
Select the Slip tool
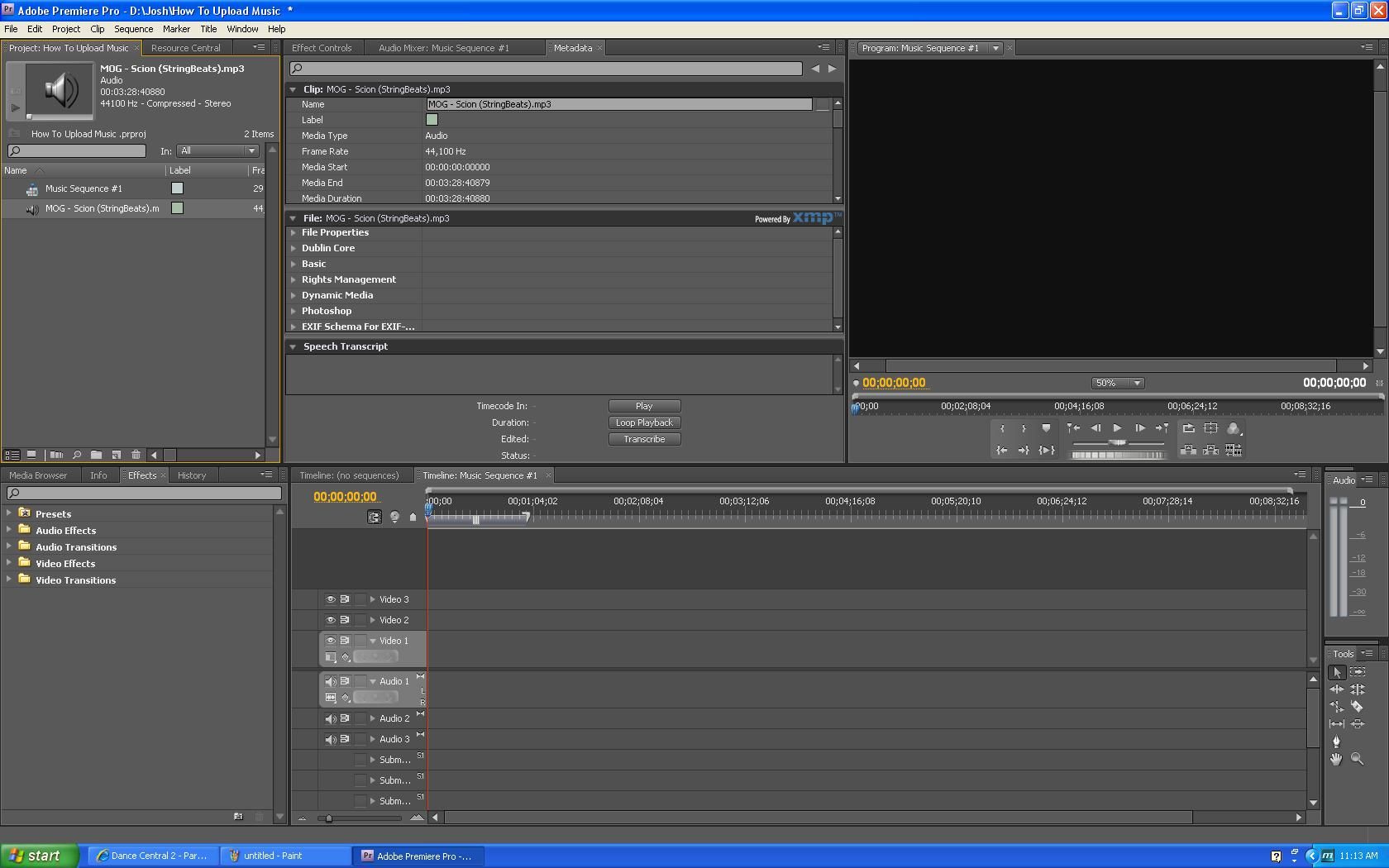coord(1336,724)
